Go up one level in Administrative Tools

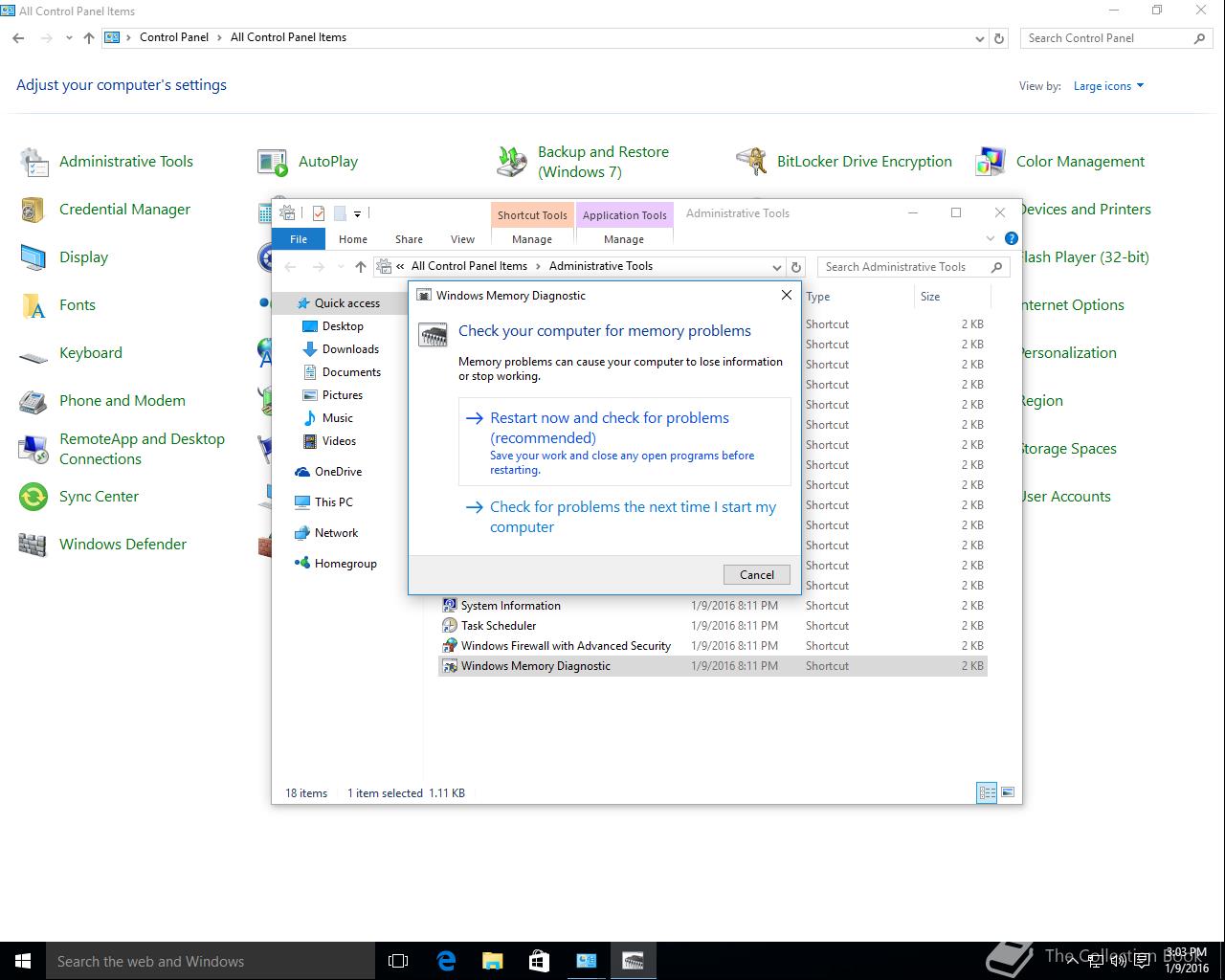pos(361,267)
